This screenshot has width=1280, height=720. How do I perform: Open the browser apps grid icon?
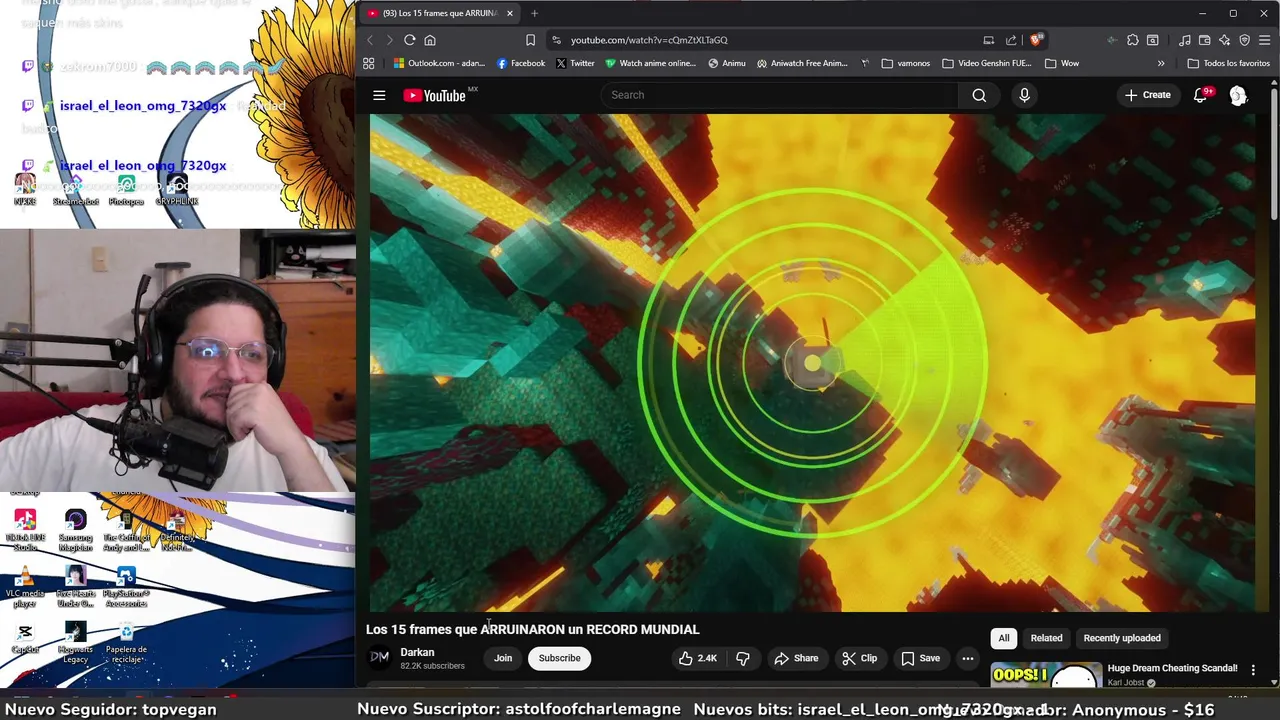(x=368, y=63)
